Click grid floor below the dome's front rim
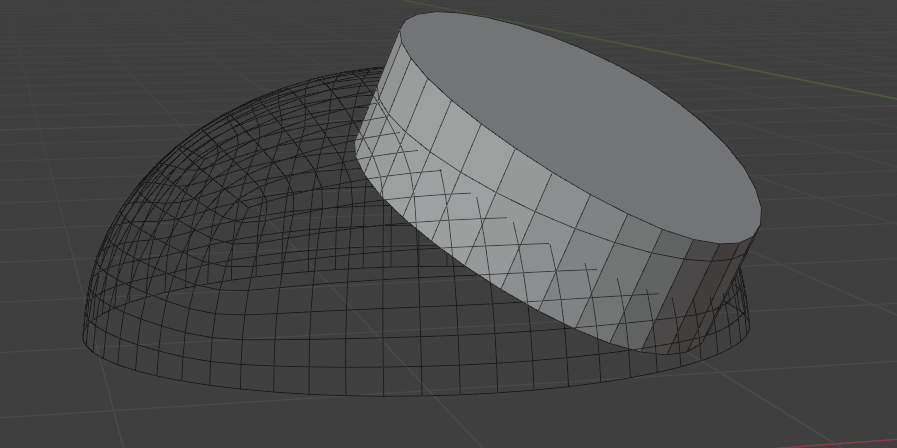Image resolution: width=897 pixels, height=448 pixels. [400, 425]
